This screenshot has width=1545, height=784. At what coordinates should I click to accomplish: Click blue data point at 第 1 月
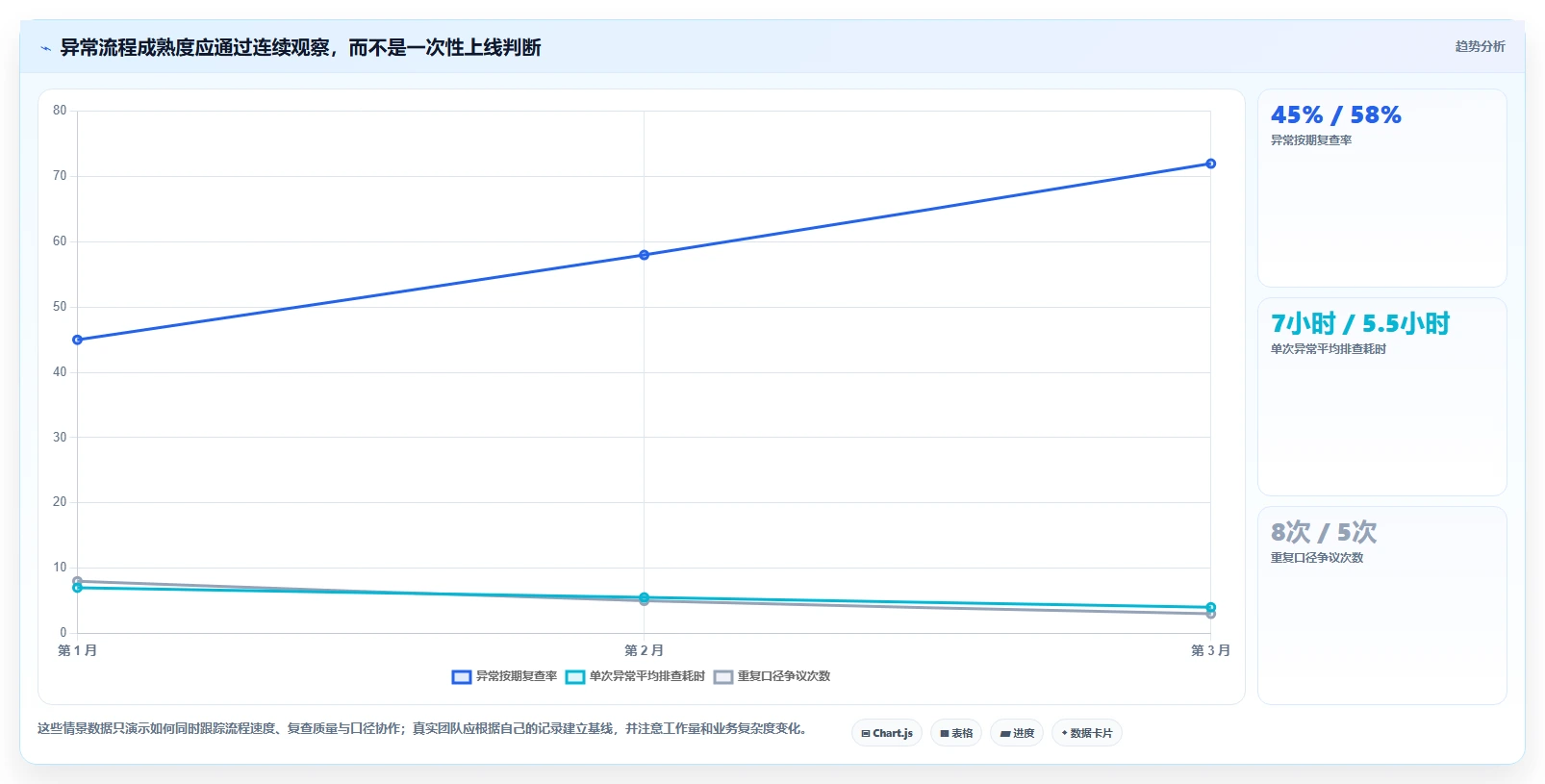77,340
